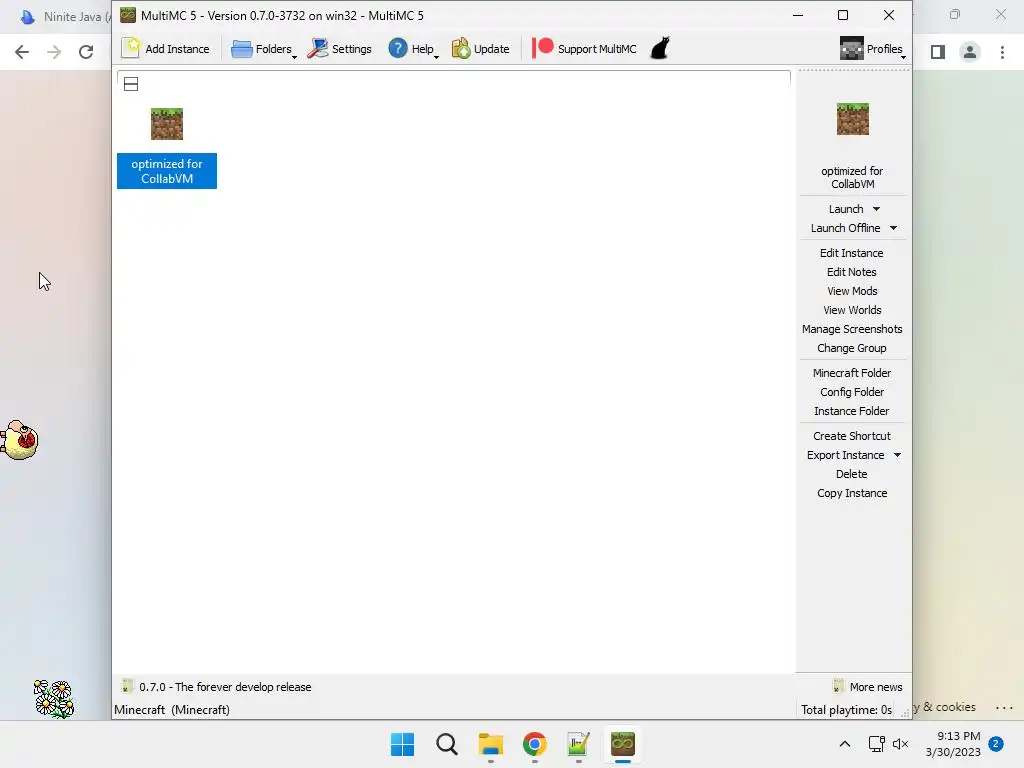The image size is (1024, 768).
Task: Open browser three-dot menu
Action: [x=1002, y=52]
